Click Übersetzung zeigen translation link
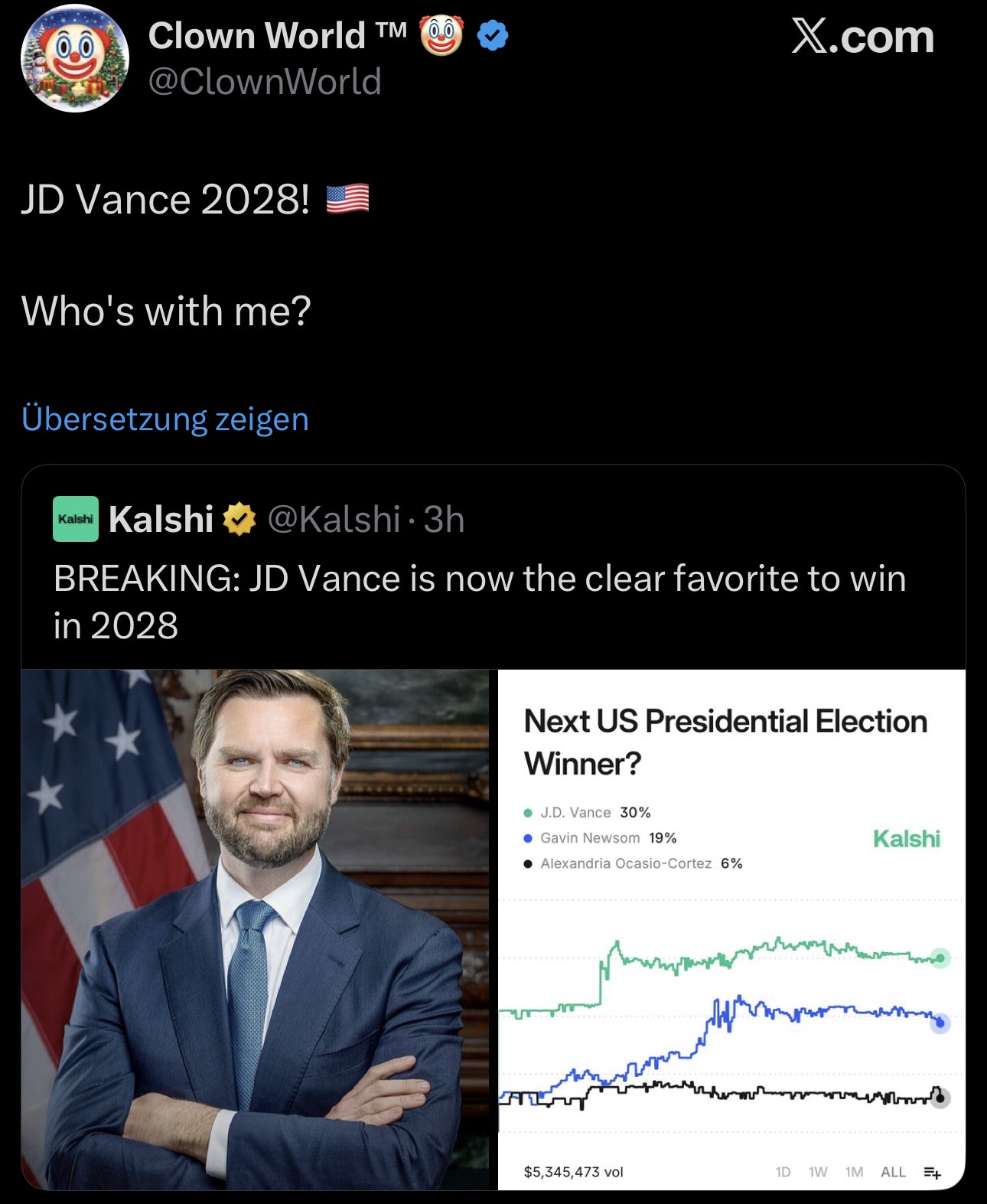987x1204 pixels. [165, 419]
